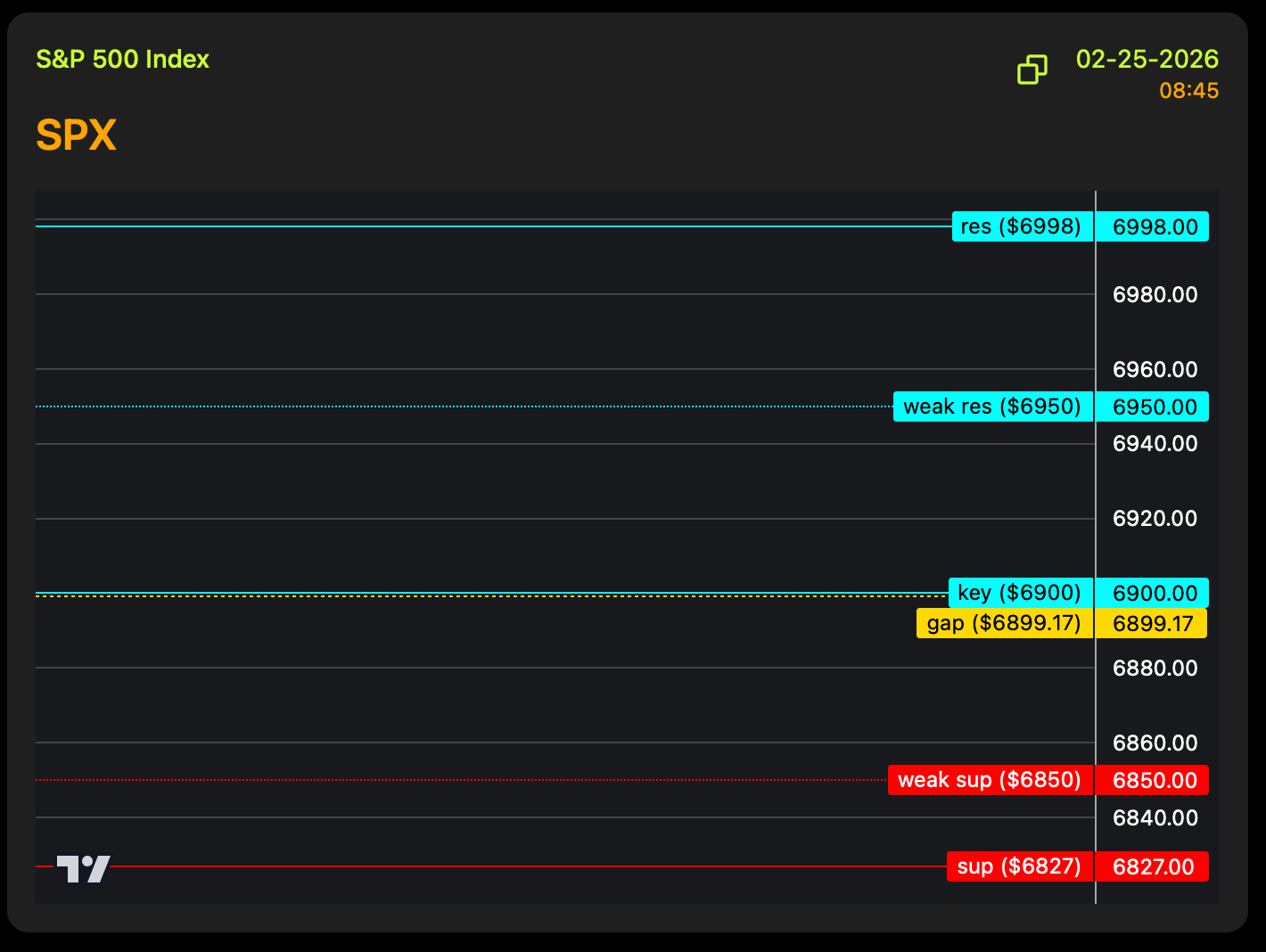
Task: Click the TradingView logo on the chart
Action: pos(83,868)
